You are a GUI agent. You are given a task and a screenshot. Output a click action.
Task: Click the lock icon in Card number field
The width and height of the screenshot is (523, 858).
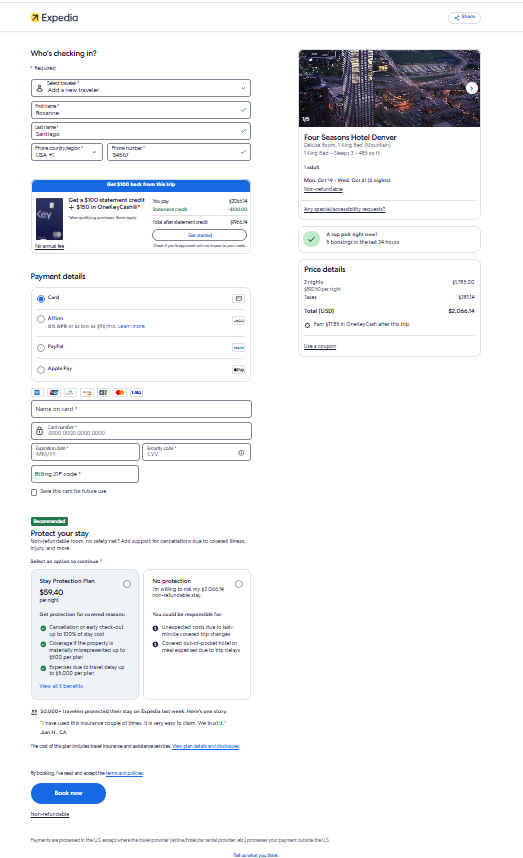coord(39,431)
